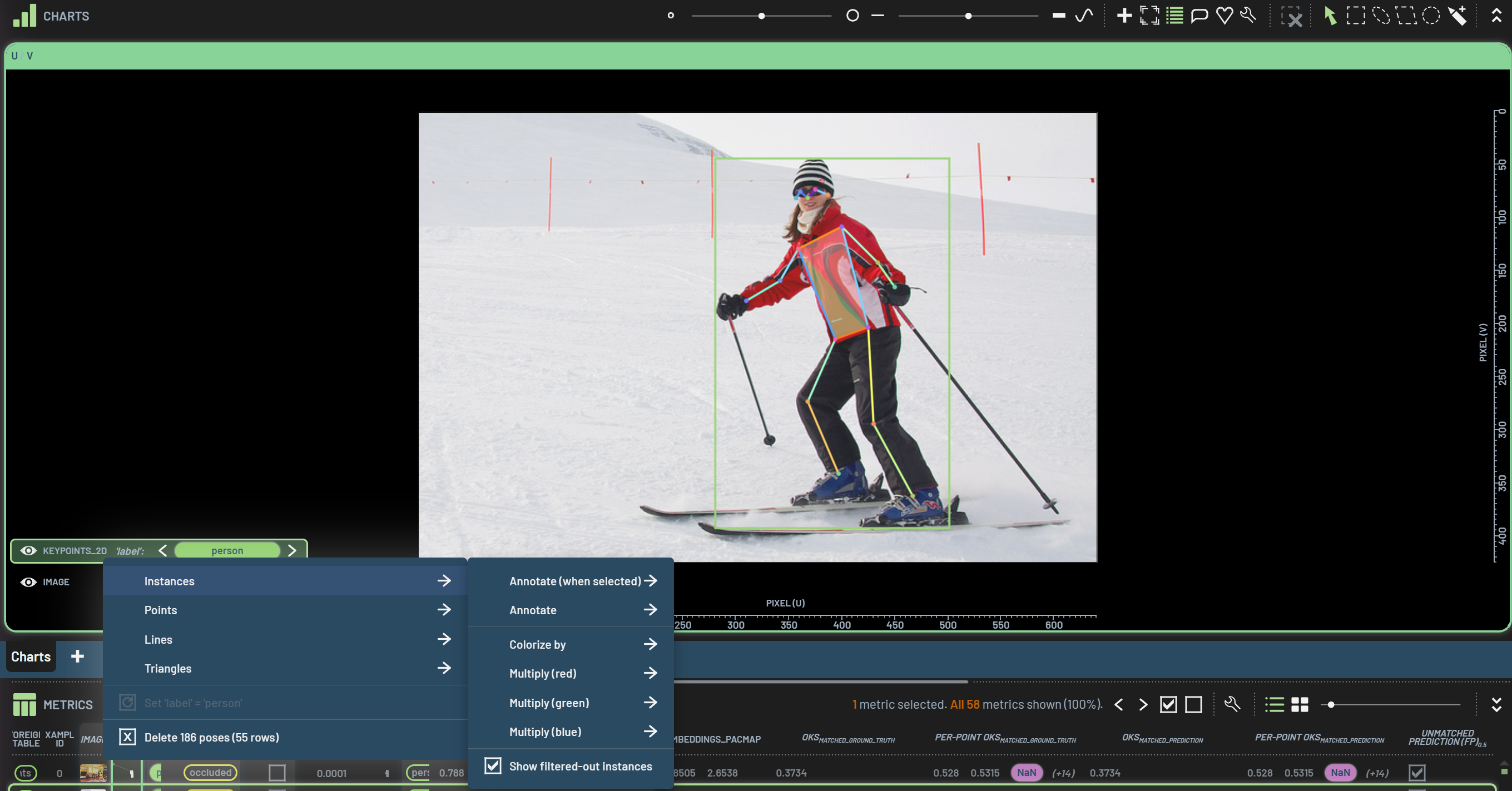Open metrics wrench settings
Viewport: 1512px width, 791px height.
click(1232, 704)
